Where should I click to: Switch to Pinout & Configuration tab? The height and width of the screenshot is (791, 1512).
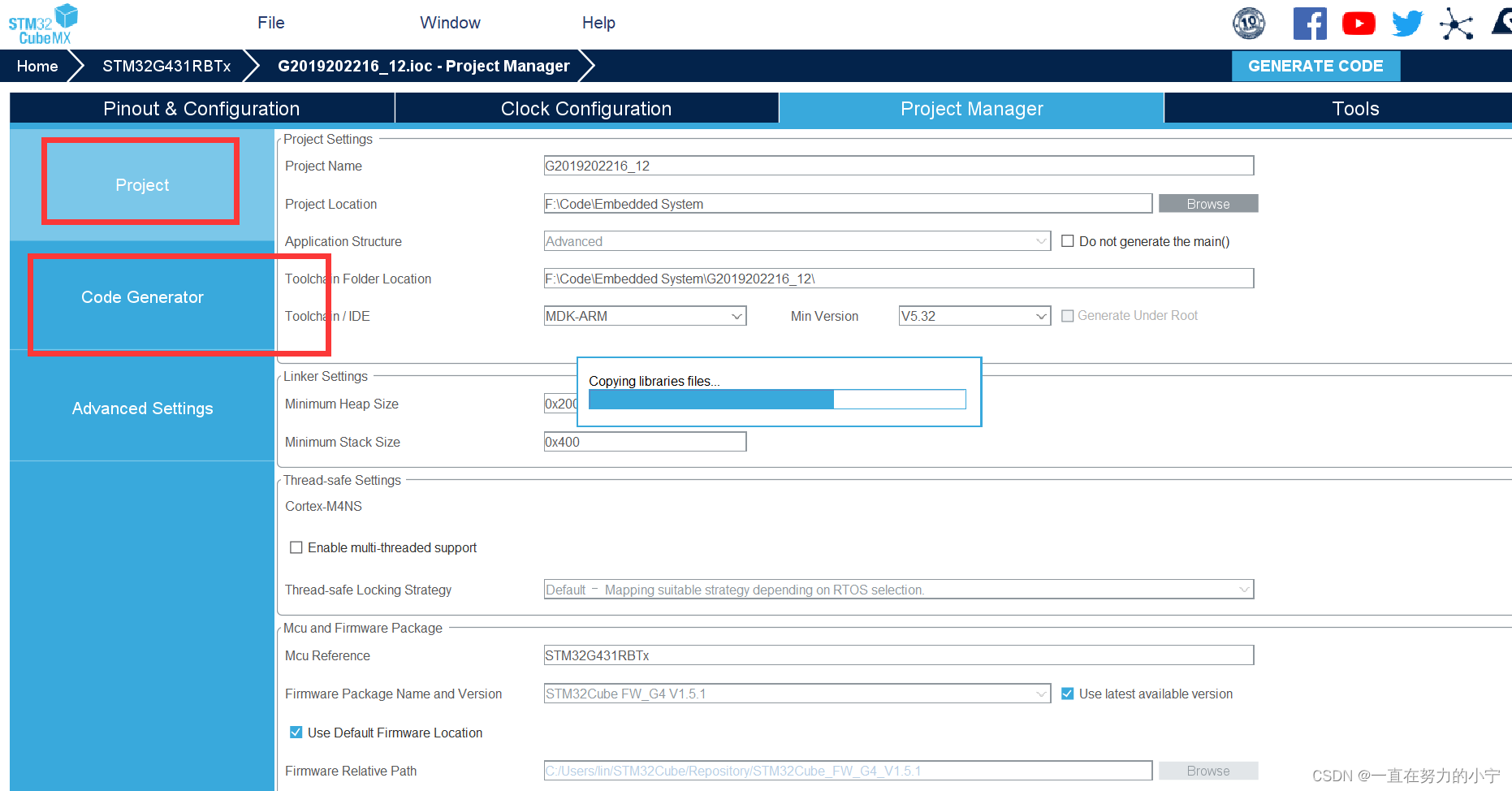(x=201, y=109)
